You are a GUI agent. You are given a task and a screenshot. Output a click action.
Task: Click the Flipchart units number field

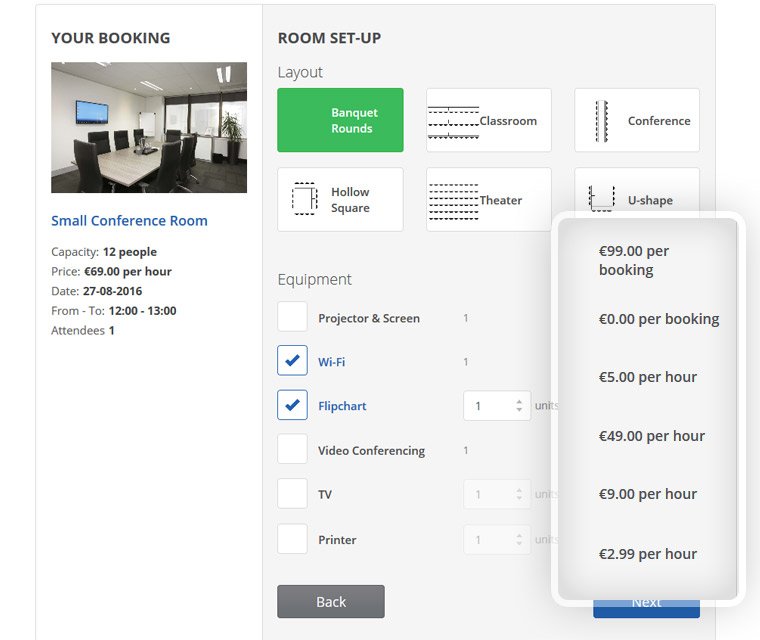[x=490, y=406]
